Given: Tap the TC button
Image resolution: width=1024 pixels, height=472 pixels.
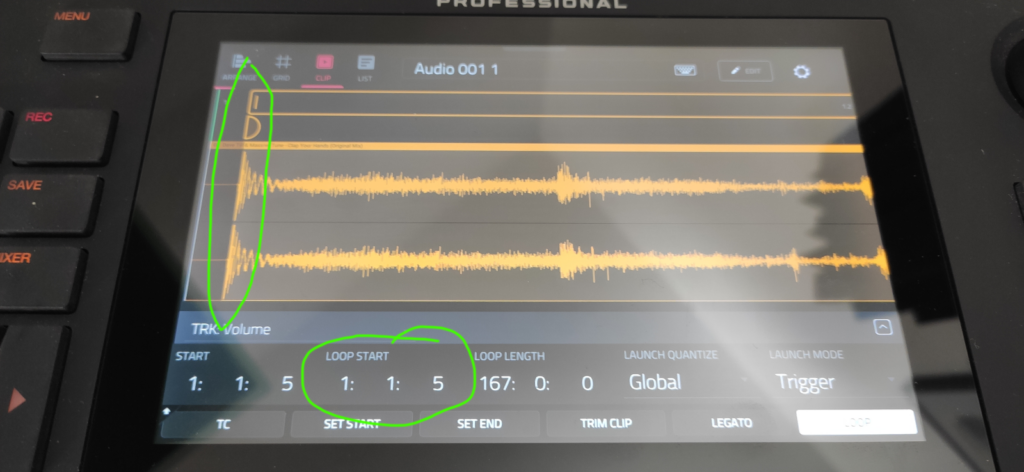Looking at the screenshot, I should pyautogui.click(x=223, y=424).
